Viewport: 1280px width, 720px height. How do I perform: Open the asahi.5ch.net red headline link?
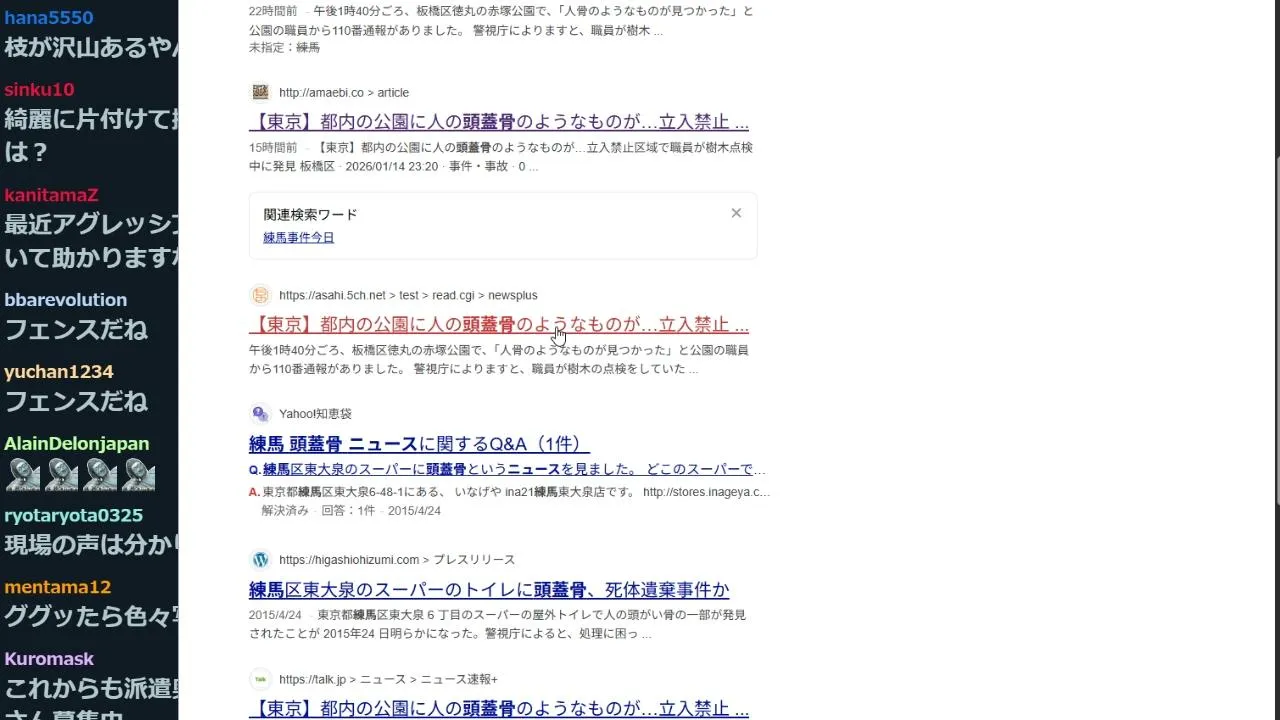499,325
